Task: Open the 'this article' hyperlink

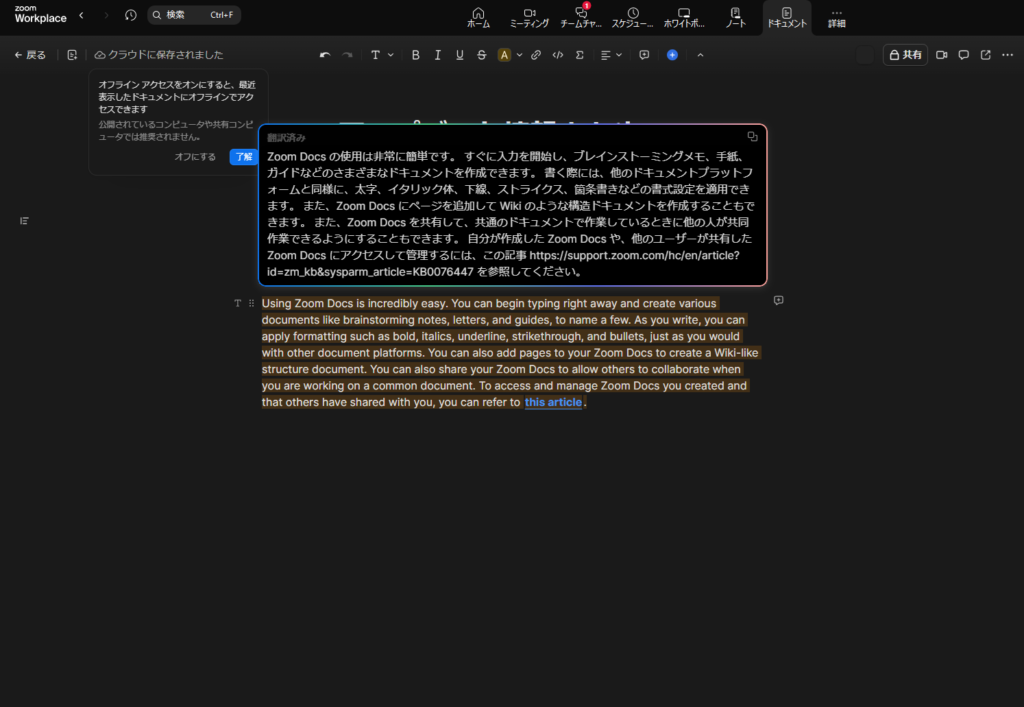Action: pyautogui.click(x=552, y=402)
